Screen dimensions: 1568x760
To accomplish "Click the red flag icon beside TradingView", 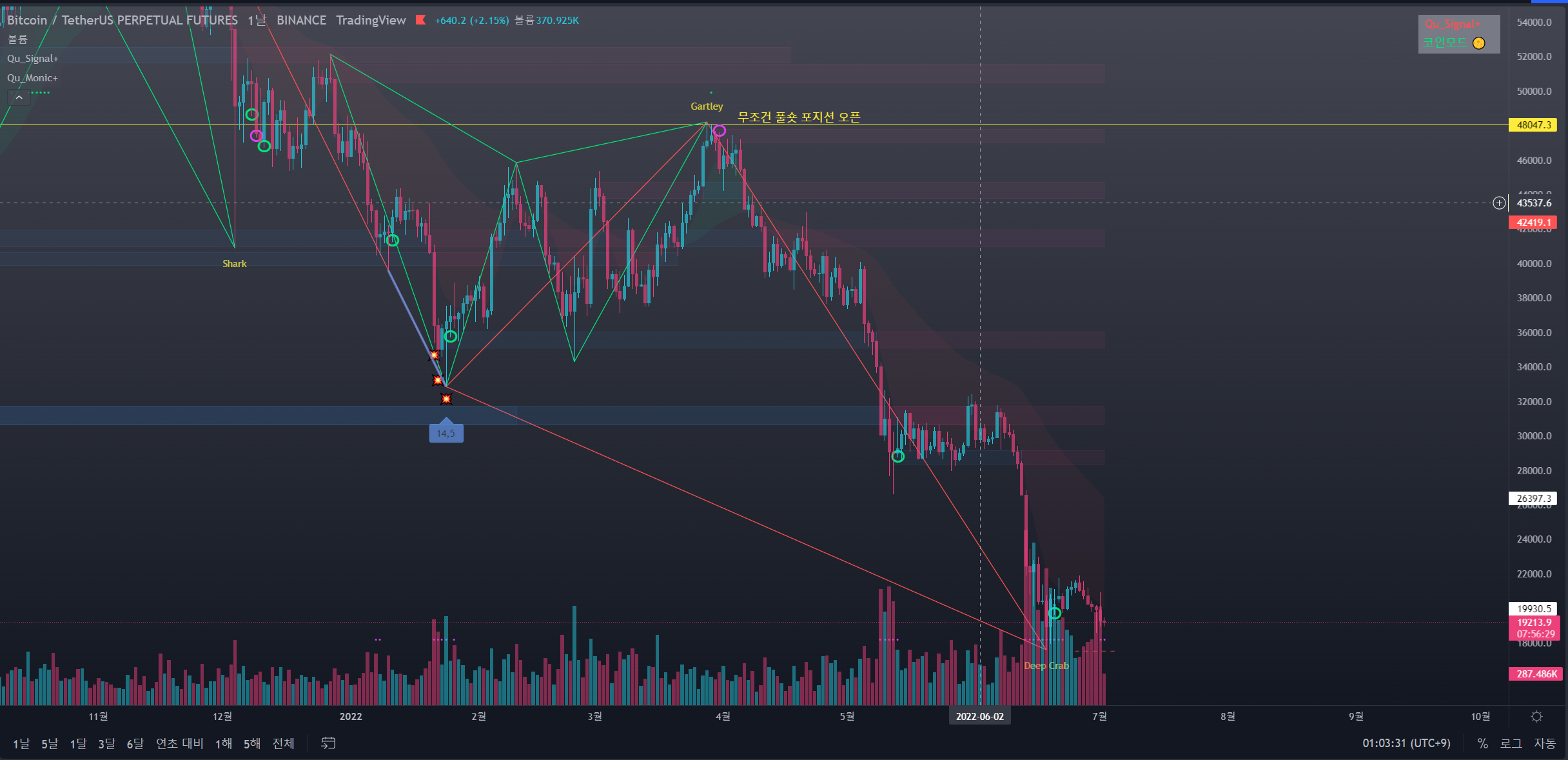I will (x=421, y=20).
